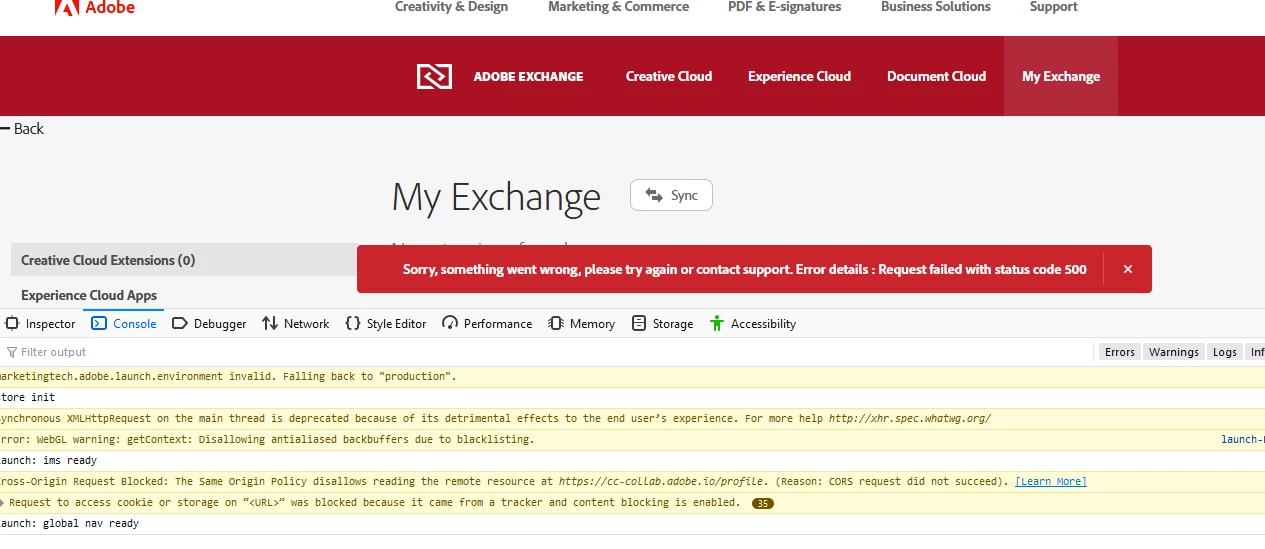Image resolution: width=1265 pixels, height=549 pixels.
Task: Toggle the Warnings console filter
Action: [x=1173, y=352]
